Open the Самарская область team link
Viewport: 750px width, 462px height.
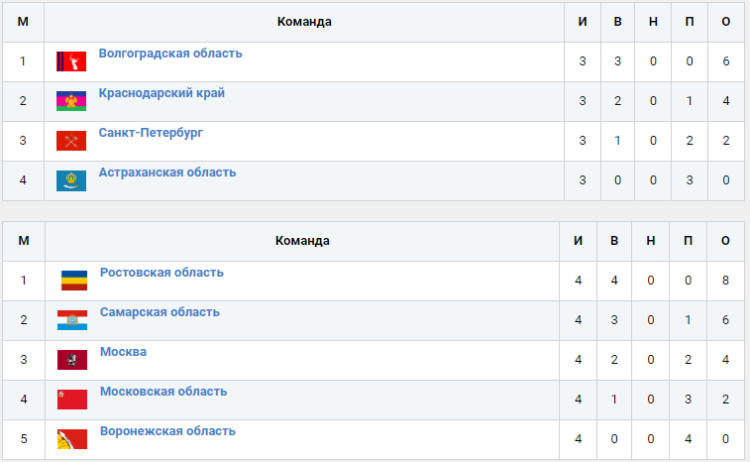coord(159,312)
